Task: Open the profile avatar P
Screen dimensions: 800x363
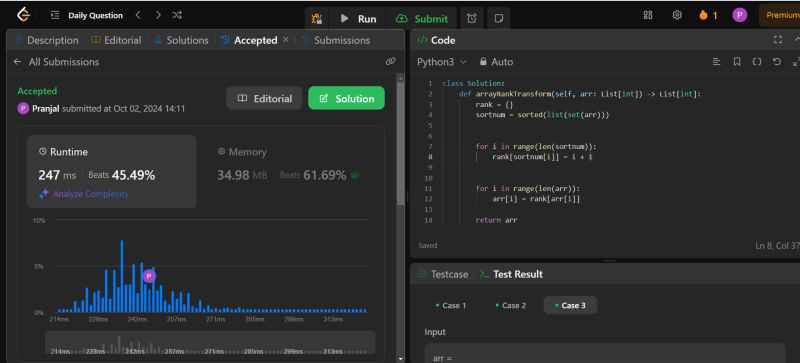Action: point(740,15)
